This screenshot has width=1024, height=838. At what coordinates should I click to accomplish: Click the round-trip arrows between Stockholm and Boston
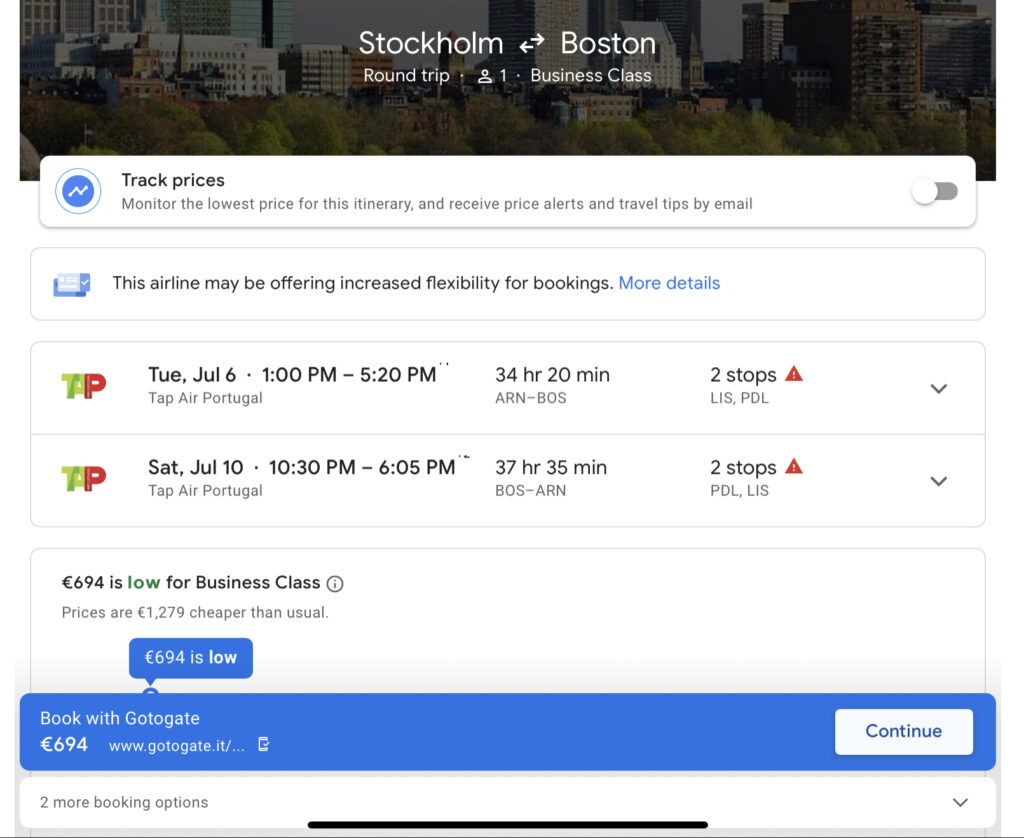point(532,44)
